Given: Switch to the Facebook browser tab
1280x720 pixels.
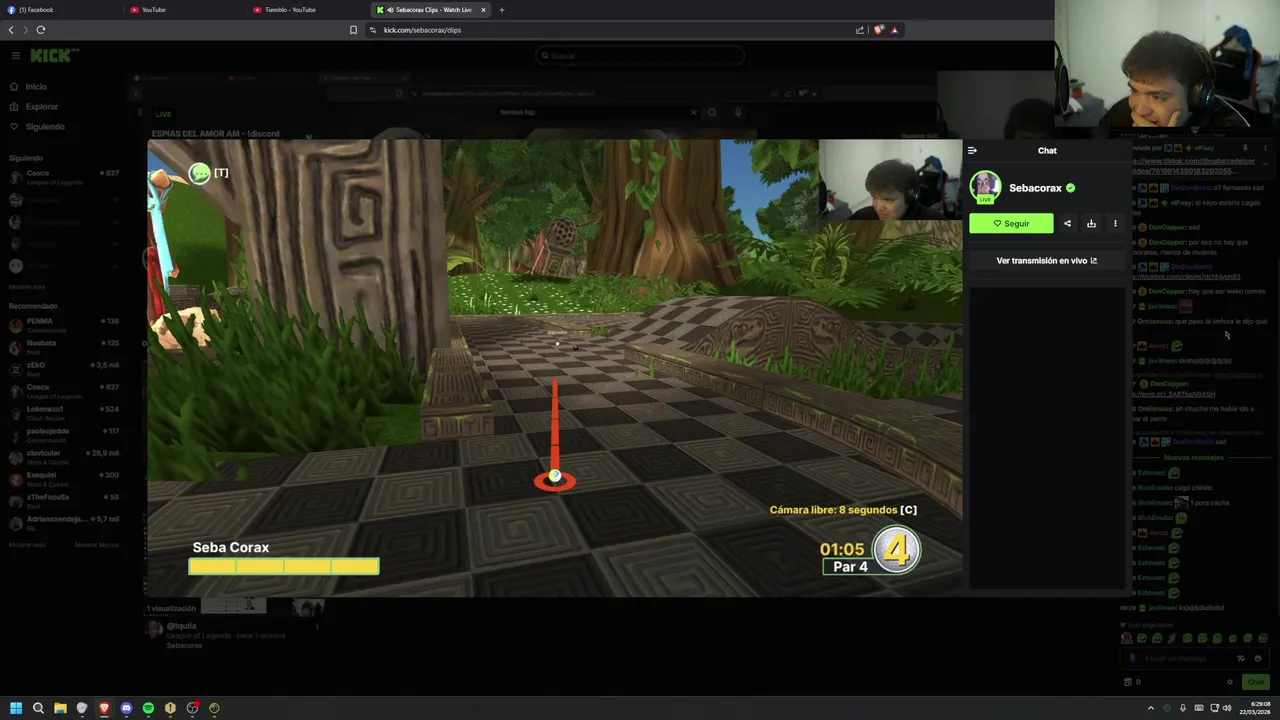Looking at the screenshot, I should click(60, 10).
